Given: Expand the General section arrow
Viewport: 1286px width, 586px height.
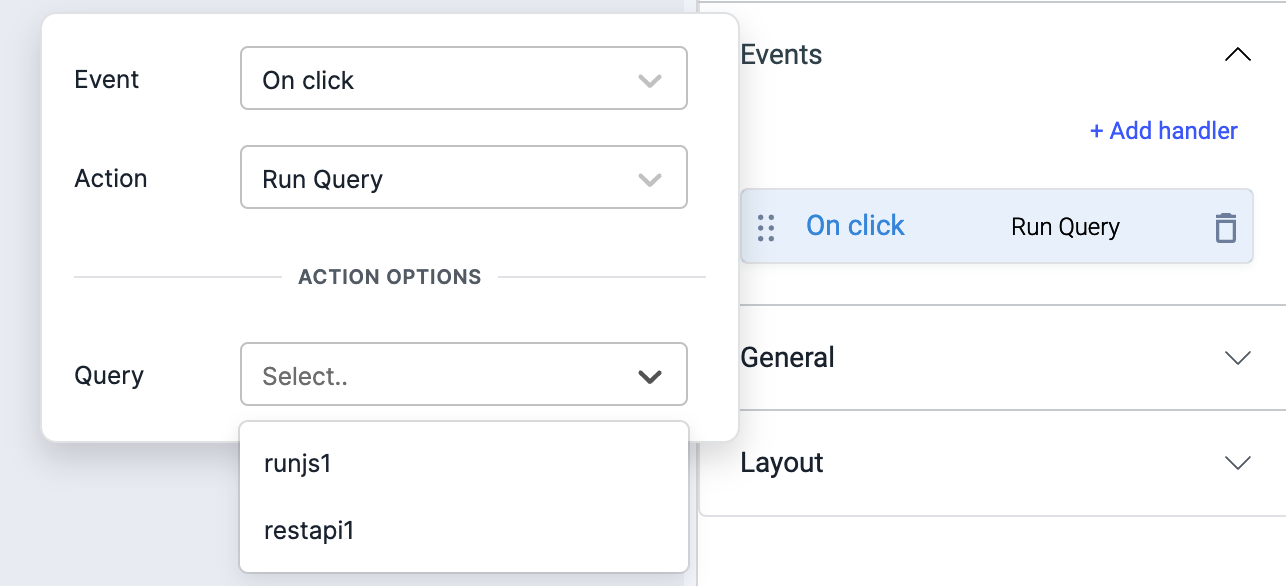Looking at the screenshot, I should tap(1237, 358).
